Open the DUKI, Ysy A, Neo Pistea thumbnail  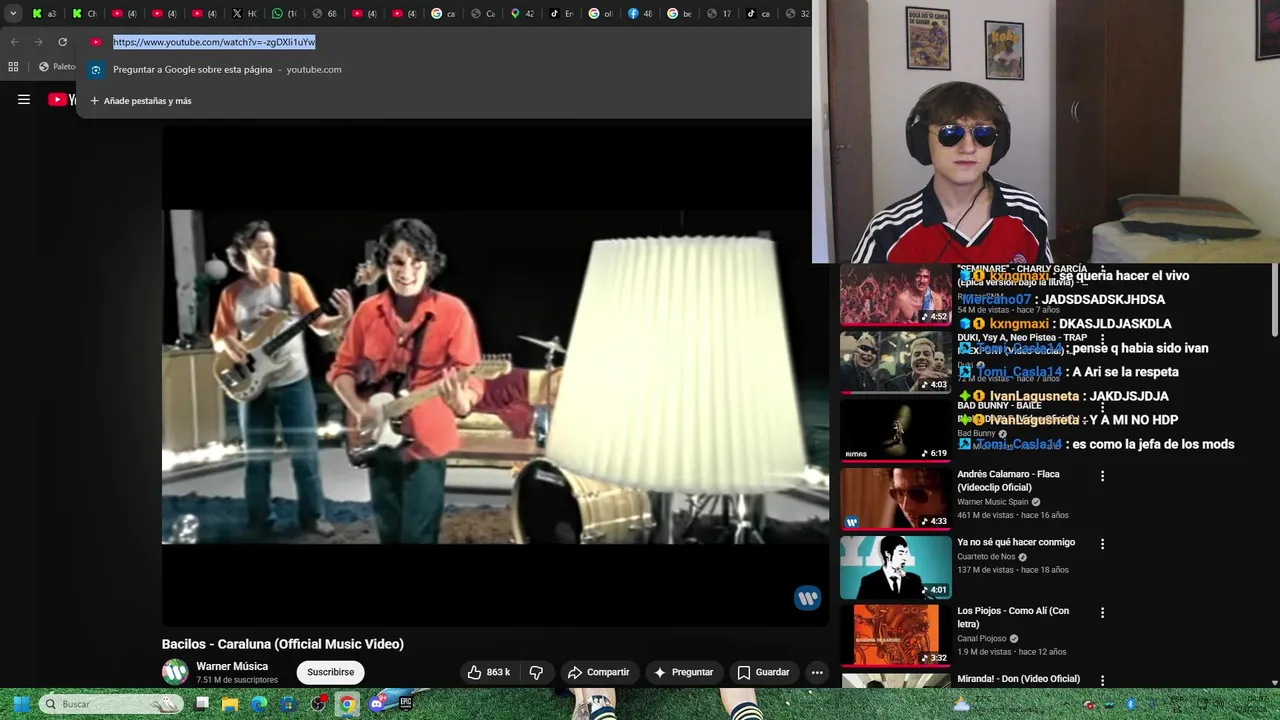[x=896, y=363]
